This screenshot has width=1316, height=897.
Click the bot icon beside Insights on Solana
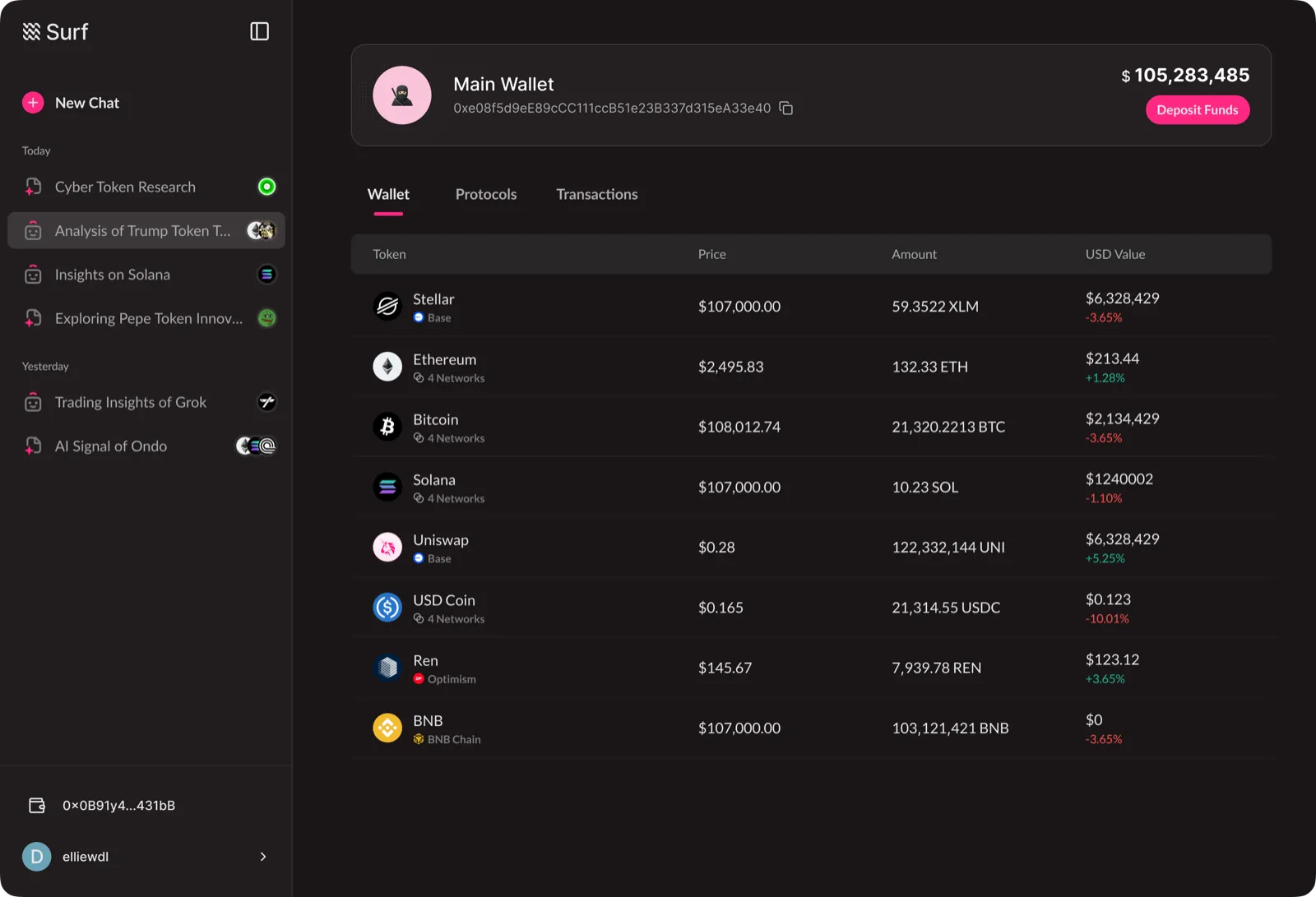pos(33,275)
